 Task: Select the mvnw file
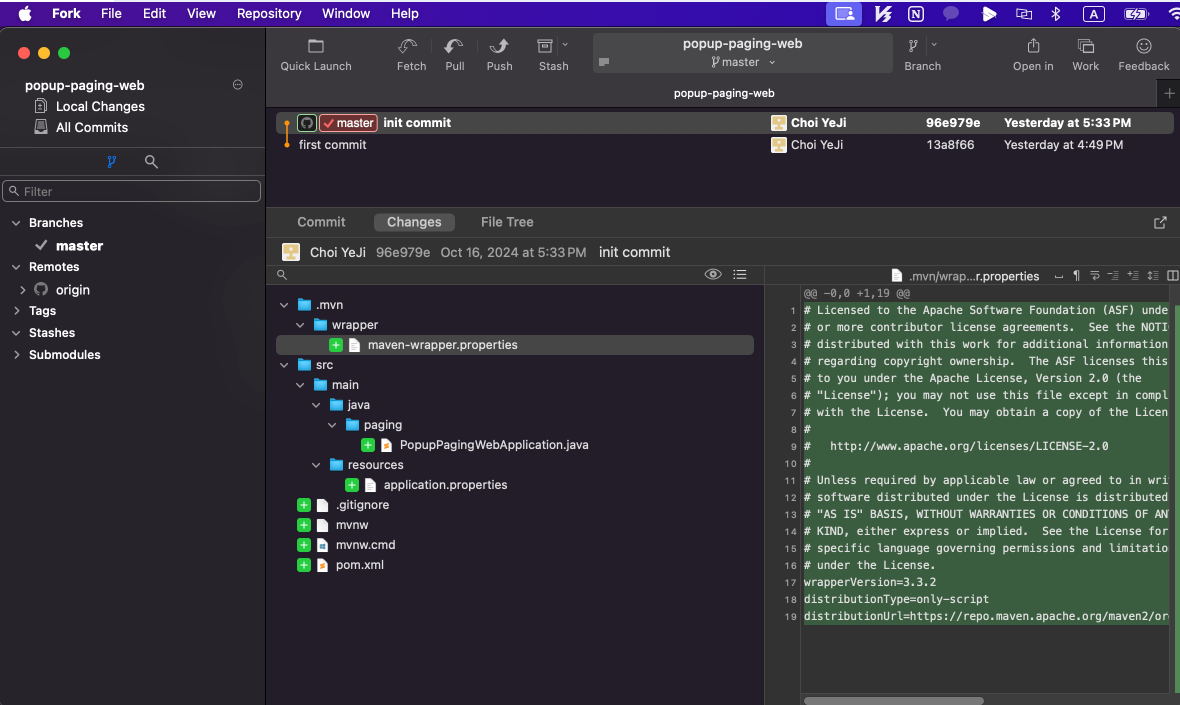(x=351, y=524)
